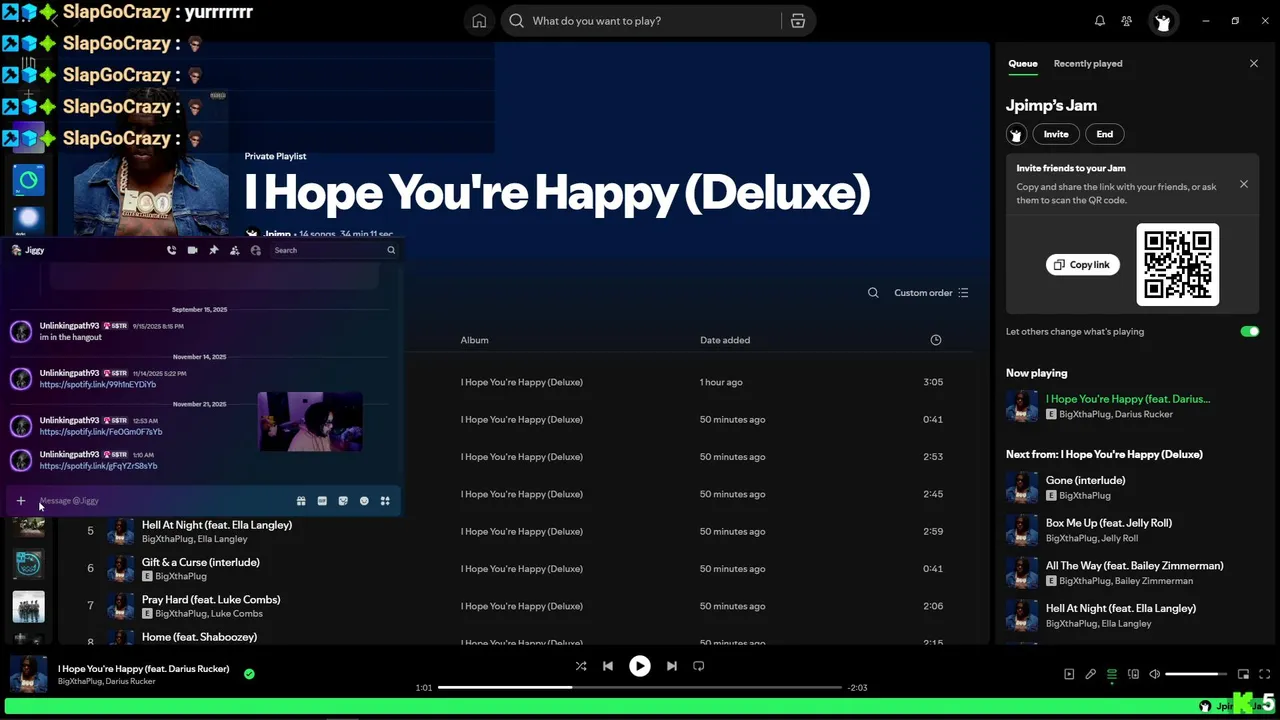Toggle the saved checkmark on the current song
The image size is (1280, 720).
249,674
